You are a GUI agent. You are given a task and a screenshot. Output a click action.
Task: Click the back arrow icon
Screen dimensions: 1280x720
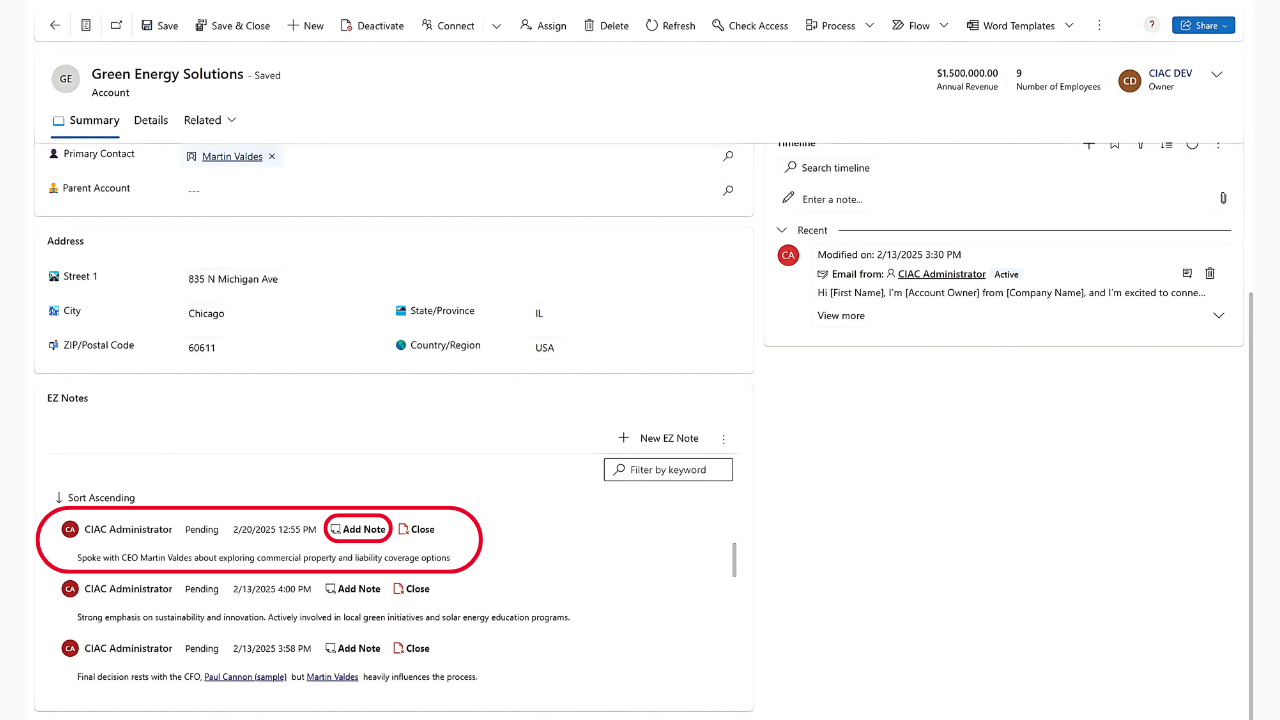coord(55,25)
